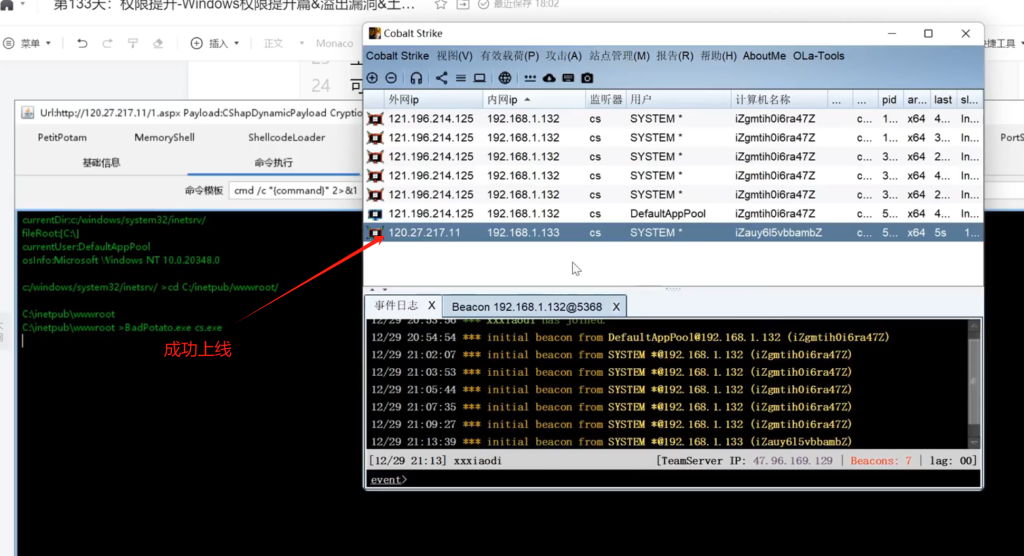
Task: Click the 192.168.1.133 internal IP cell
Action: coord(523,233)
